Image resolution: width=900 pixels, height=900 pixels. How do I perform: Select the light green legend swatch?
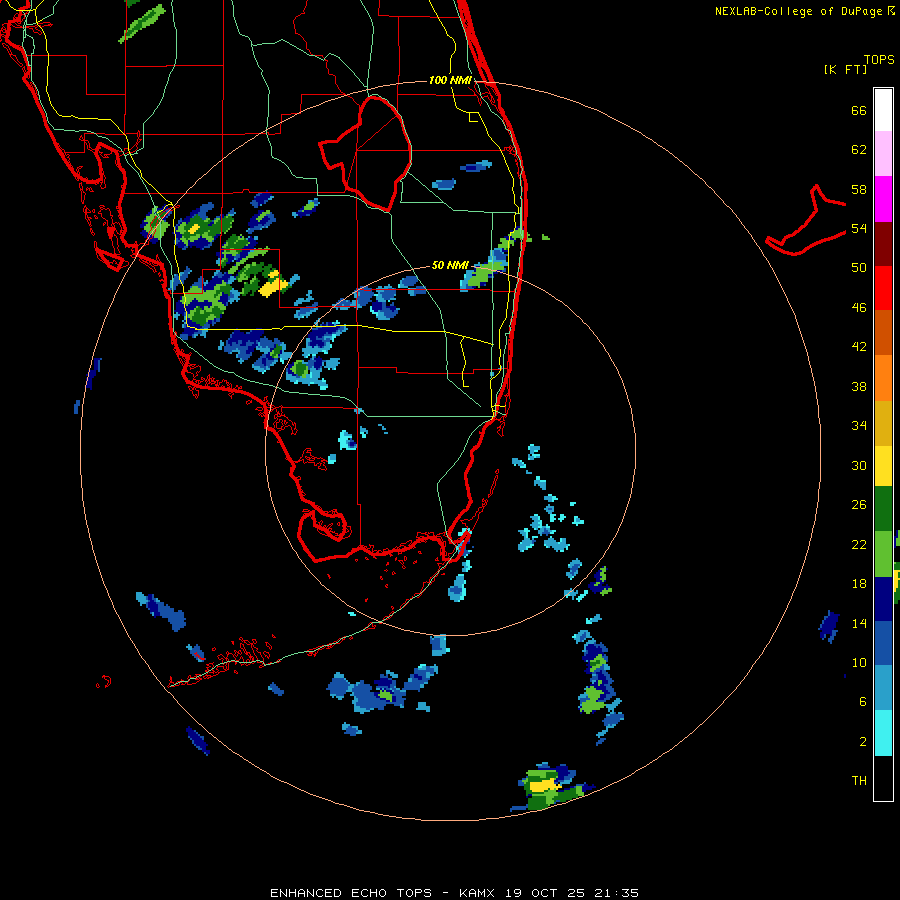click(883, 554)
